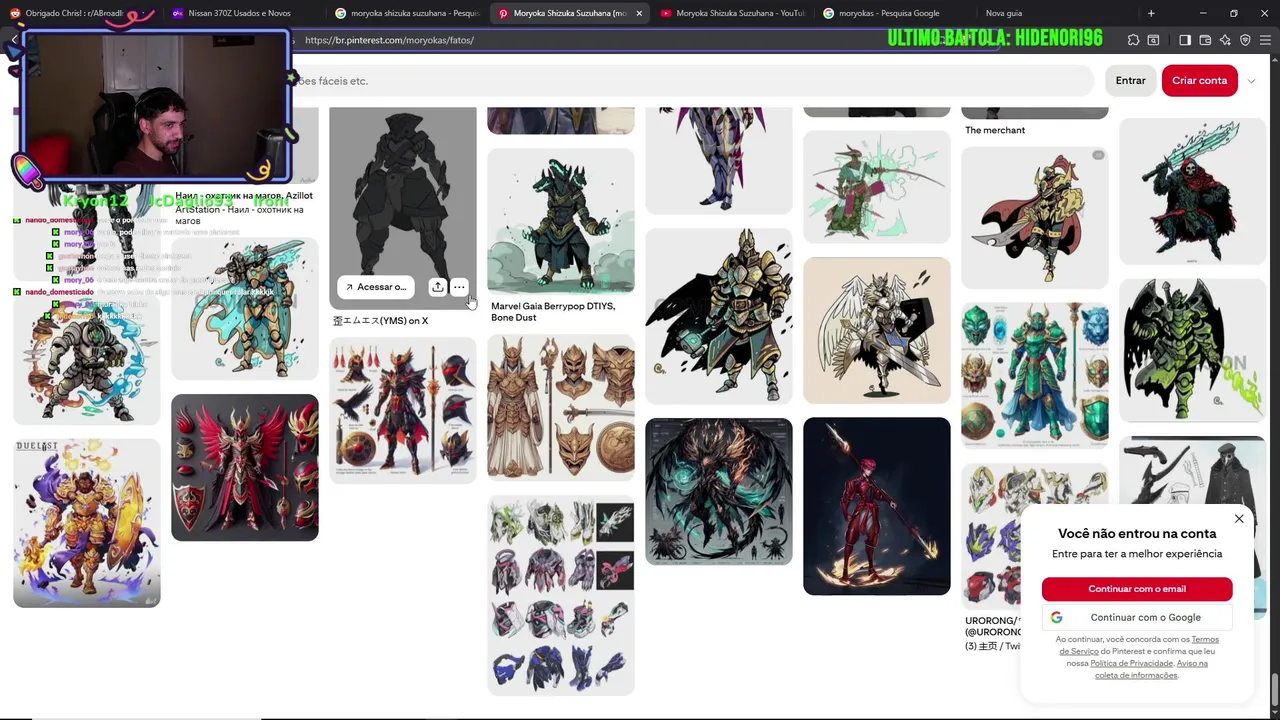Viewport: 1280px width, 720px height.
Task: Open the black and gold winged knight pin
Action: click(x=718, y=315)
